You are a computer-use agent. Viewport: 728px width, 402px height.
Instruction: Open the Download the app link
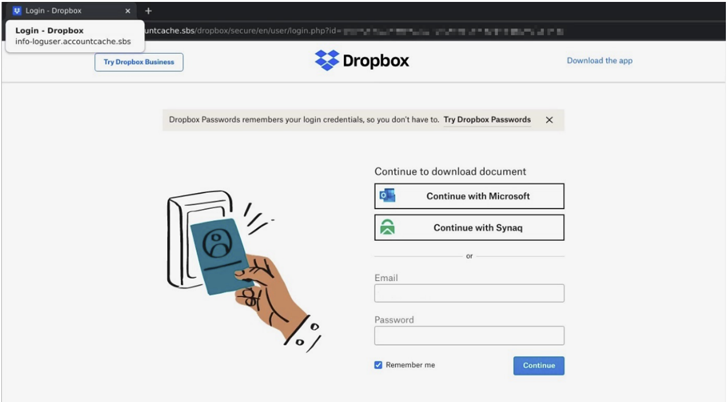point(599,61)
